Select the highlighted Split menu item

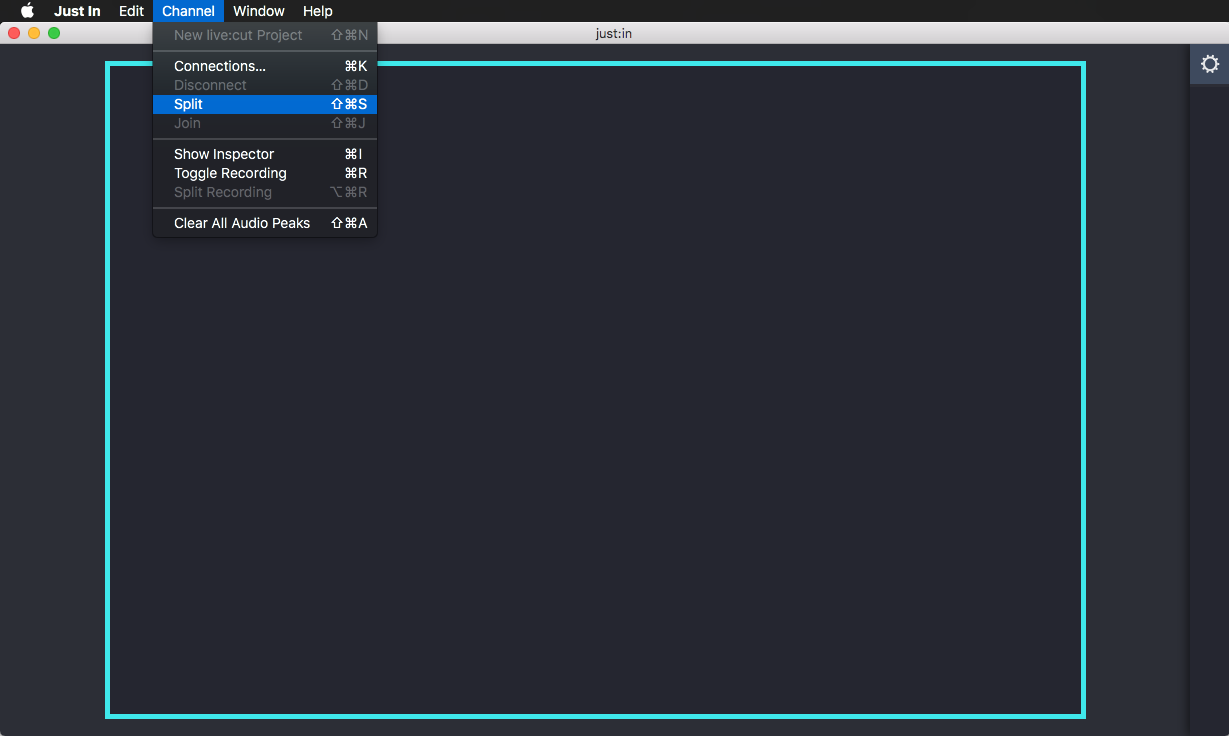pos(265,104)
